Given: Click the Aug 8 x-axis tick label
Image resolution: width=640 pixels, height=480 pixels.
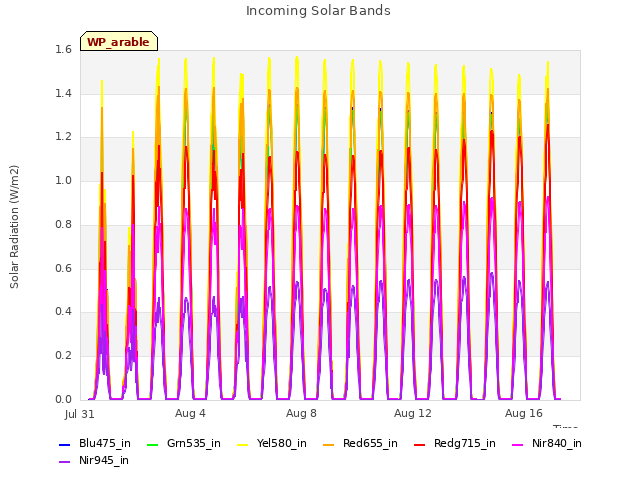Looking at the screenshot, I should pos(301,413).
